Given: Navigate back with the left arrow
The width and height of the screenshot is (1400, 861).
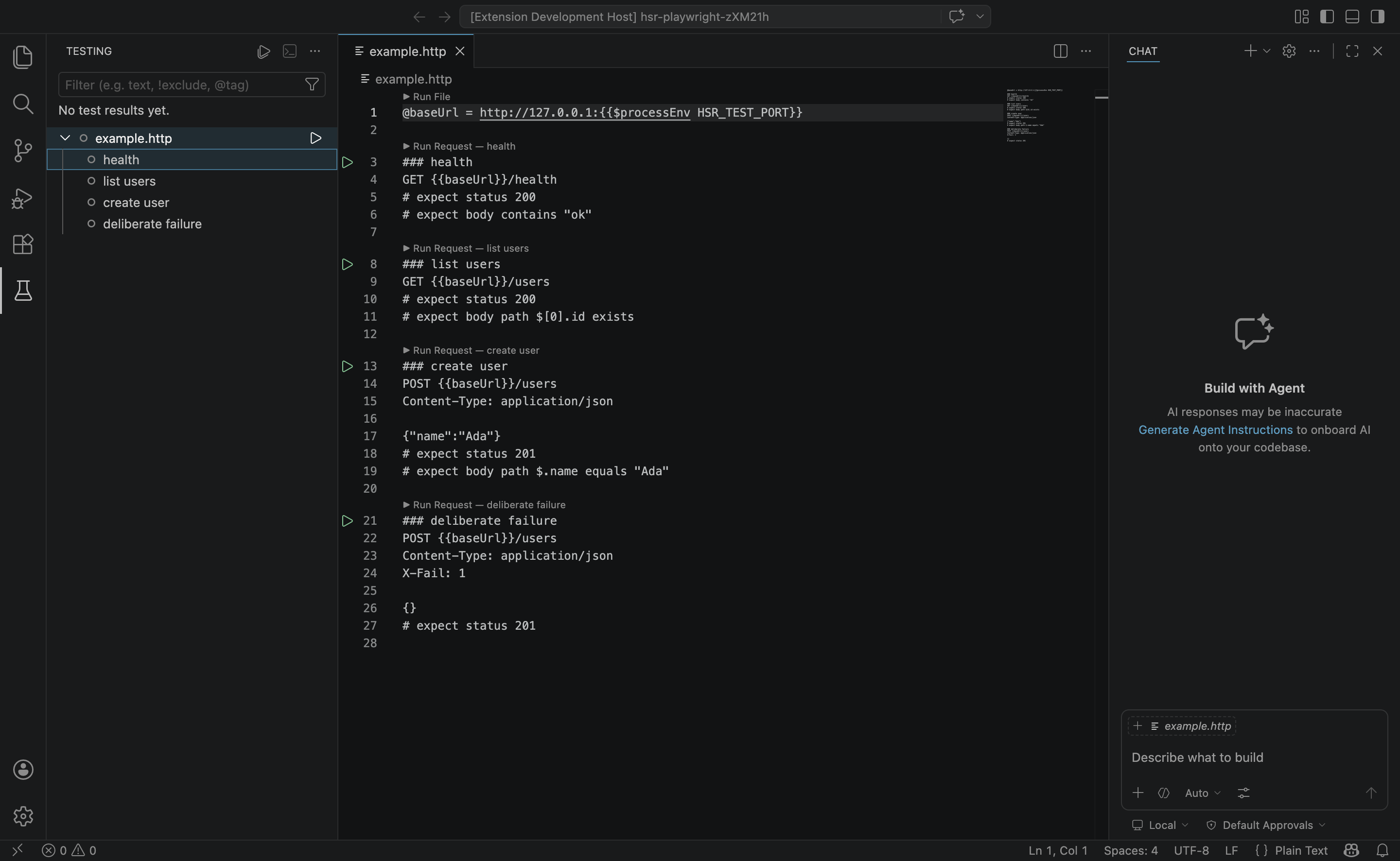Looking at the screenshot, I should click(x=419, y=17).
